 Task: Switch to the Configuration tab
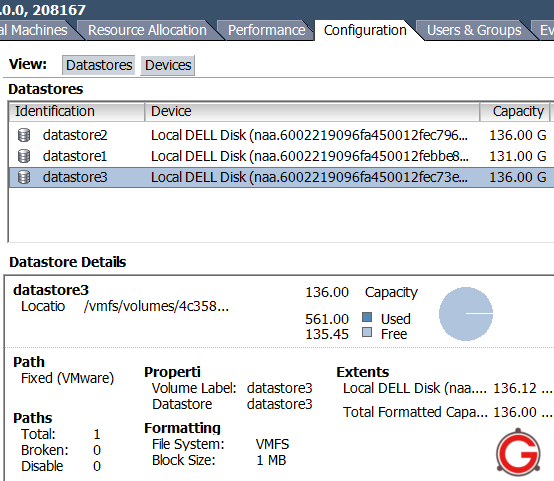click(x=365, y=30)
